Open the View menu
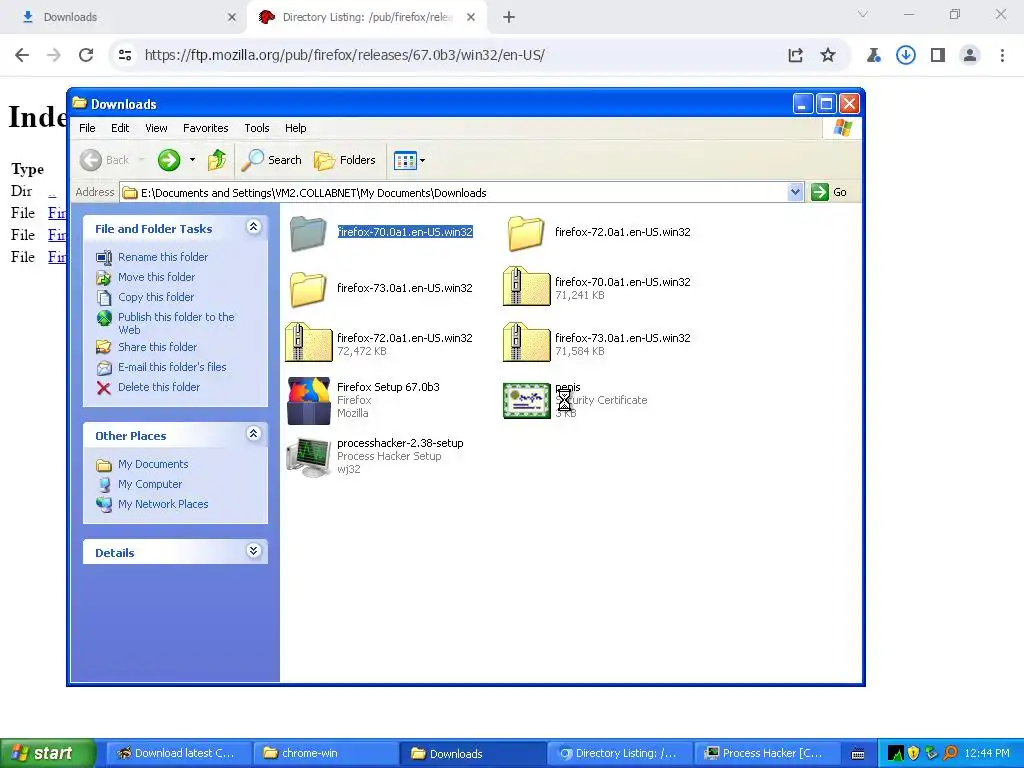 pyautogui.click(x=156, y=128)
